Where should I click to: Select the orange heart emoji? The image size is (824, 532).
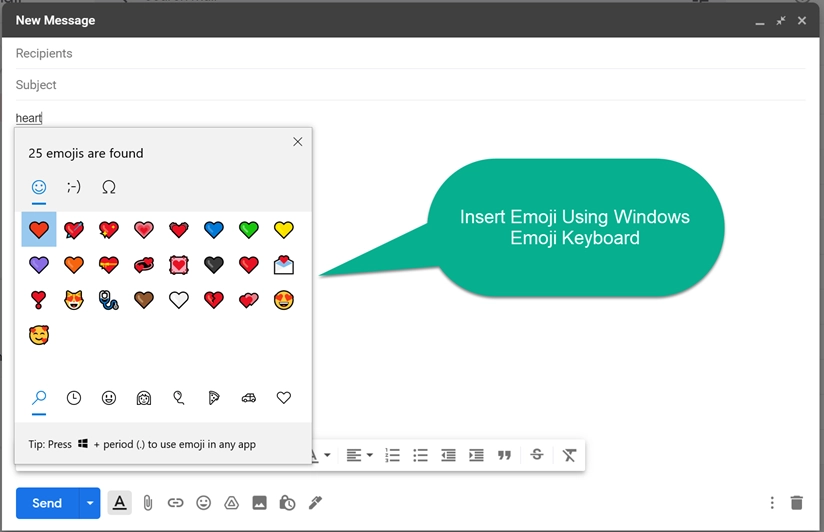coord(74,264)
